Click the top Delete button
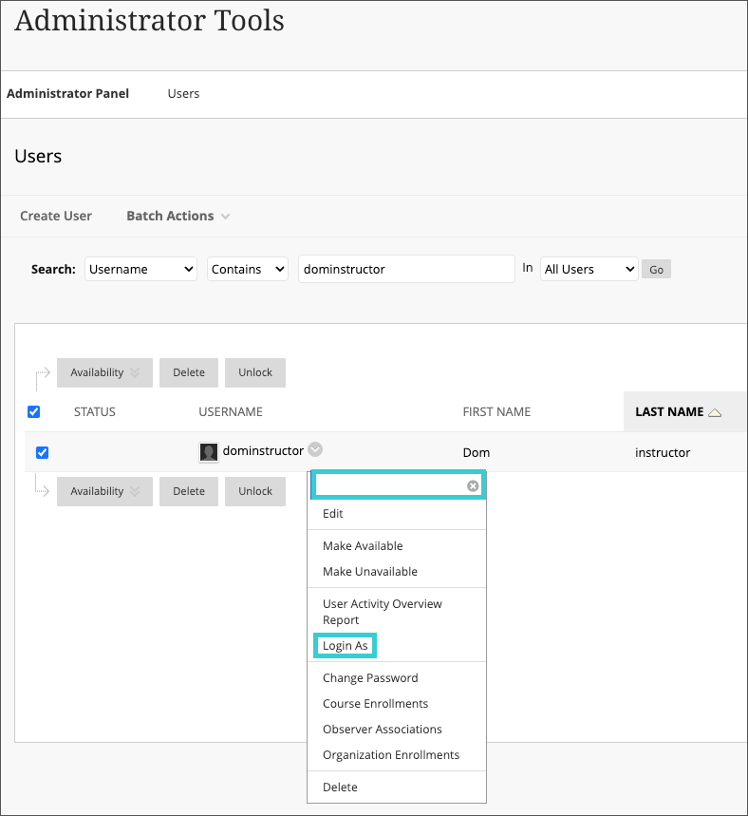This screenshot has width=748, height=816. (x=188, y=373)
